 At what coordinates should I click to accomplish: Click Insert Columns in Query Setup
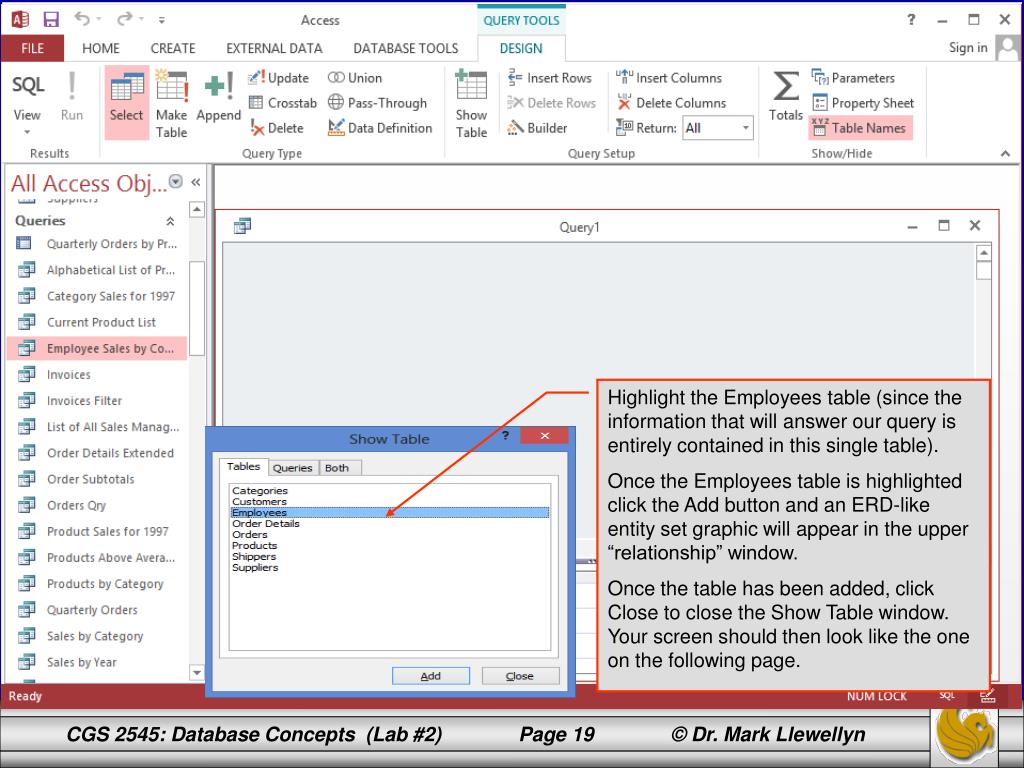click(669, 78)
